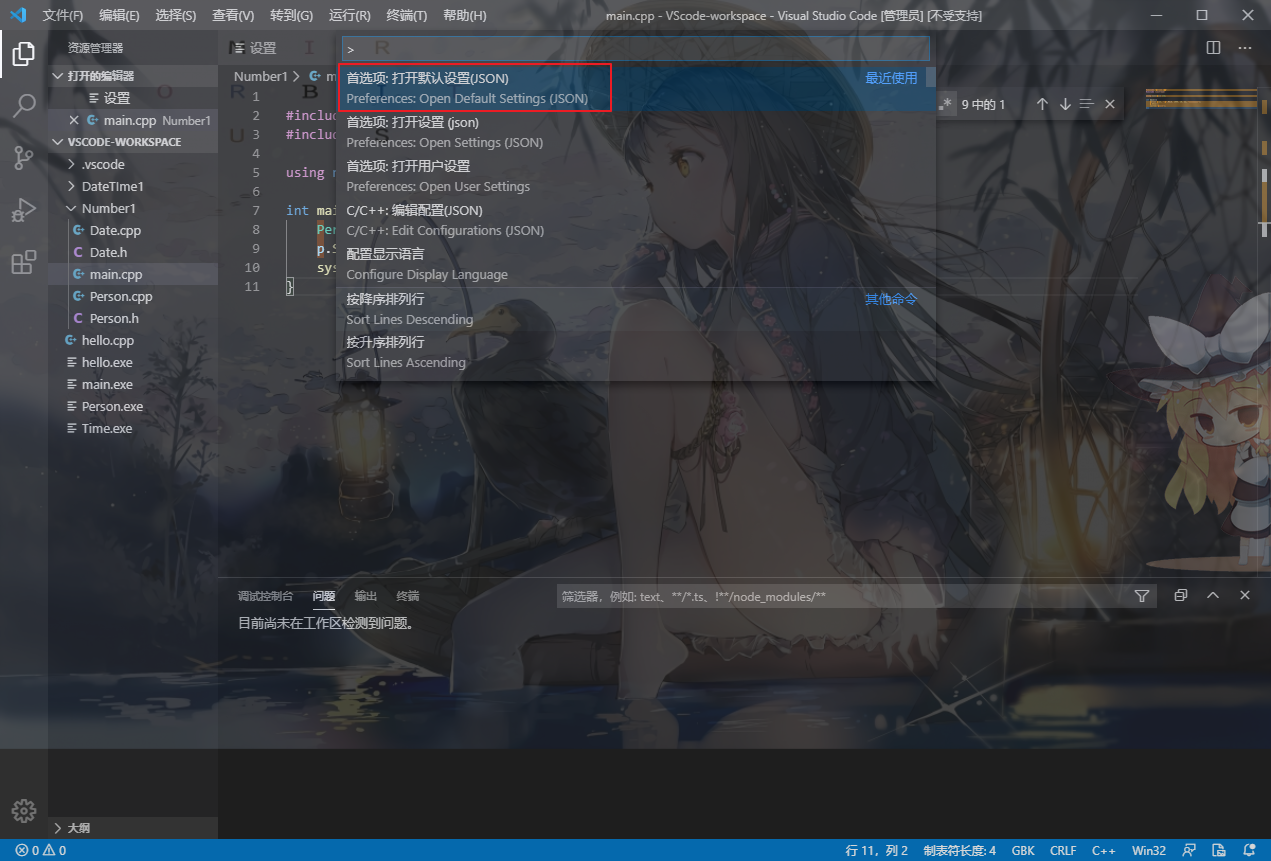Close the find widget
Screen dimensions: 1271x861
click(x=1109, y=104)
